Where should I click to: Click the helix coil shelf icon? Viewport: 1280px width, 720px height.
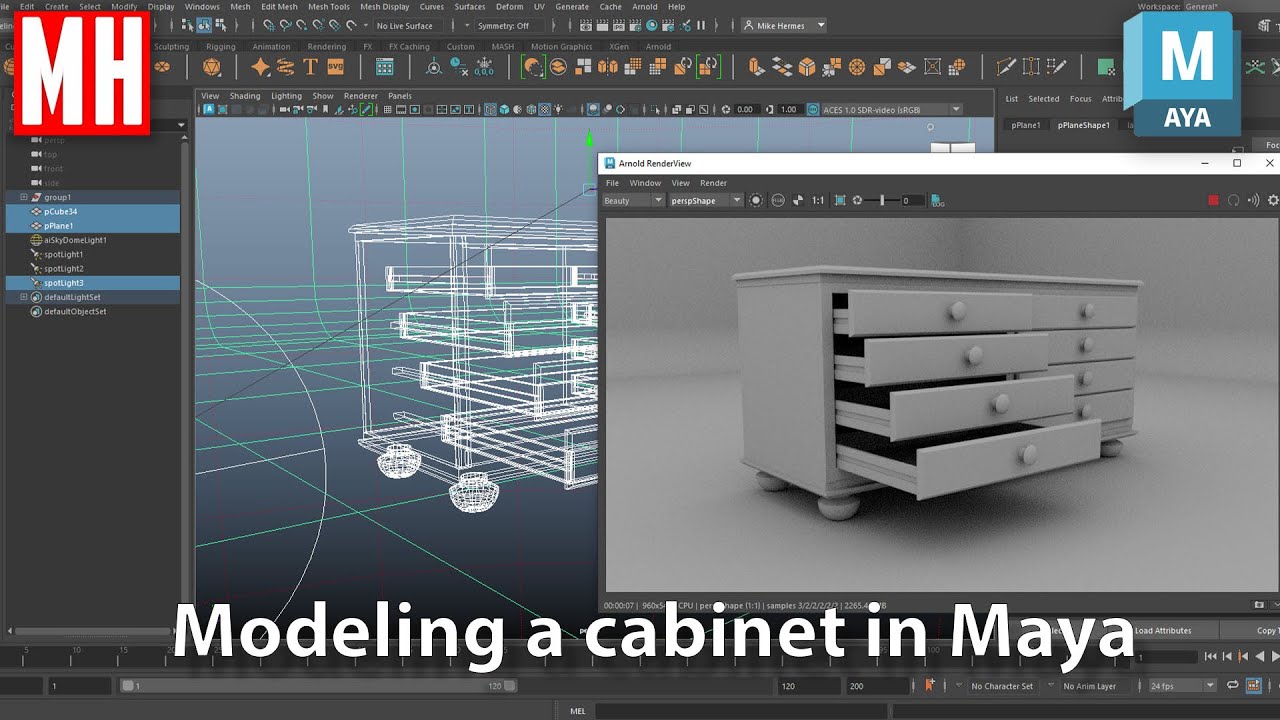click(x=286, y=67)
